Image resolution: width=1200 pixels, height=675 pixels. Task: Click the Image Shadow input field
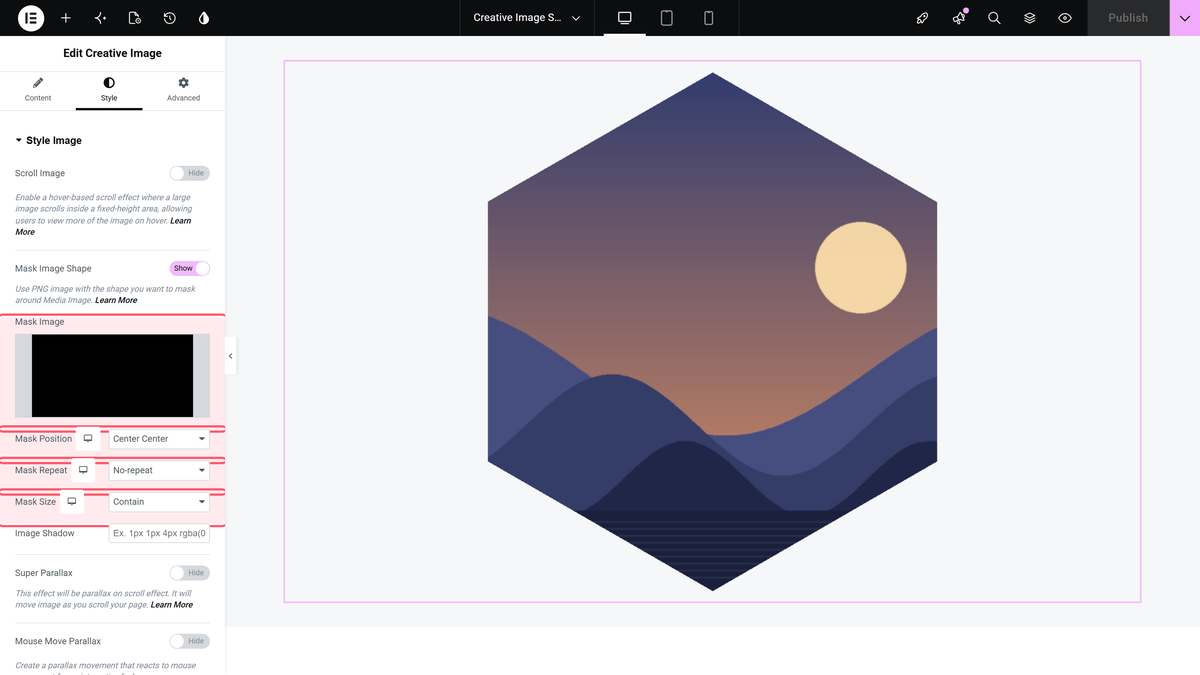(x=159, y=533)
